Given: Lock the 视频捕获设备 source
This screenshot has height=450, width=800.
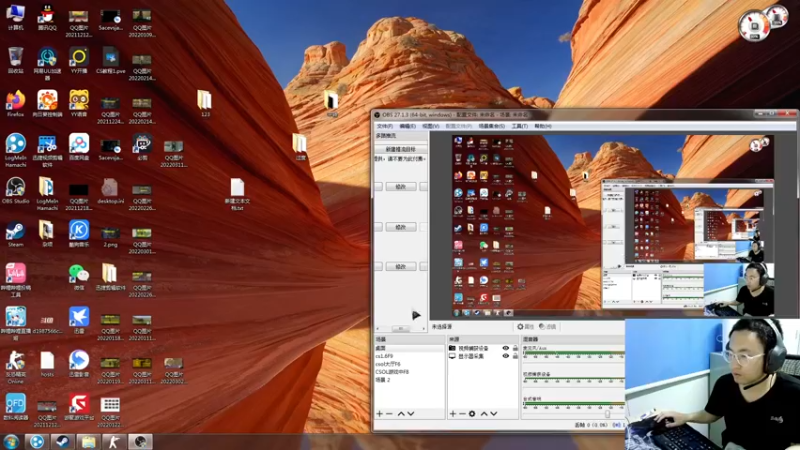Looking at the screenshot, I should [515, 348].
